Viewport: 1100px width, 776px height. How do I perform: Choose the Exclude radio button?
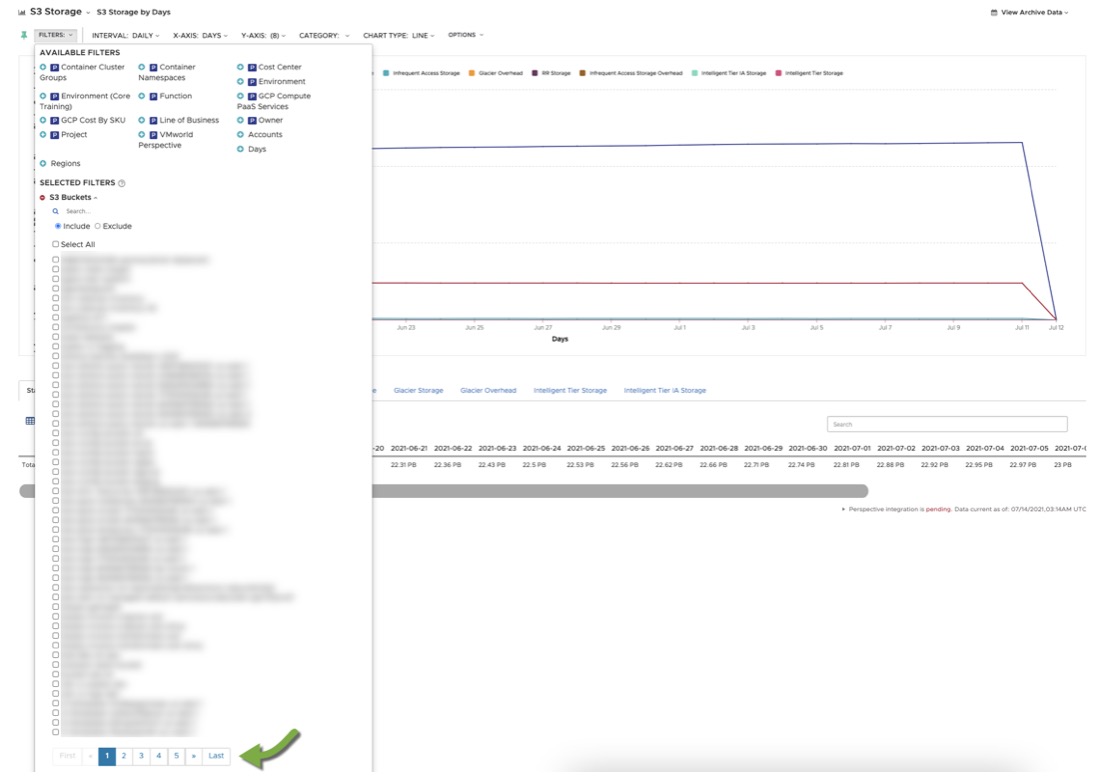coord(97,226)
